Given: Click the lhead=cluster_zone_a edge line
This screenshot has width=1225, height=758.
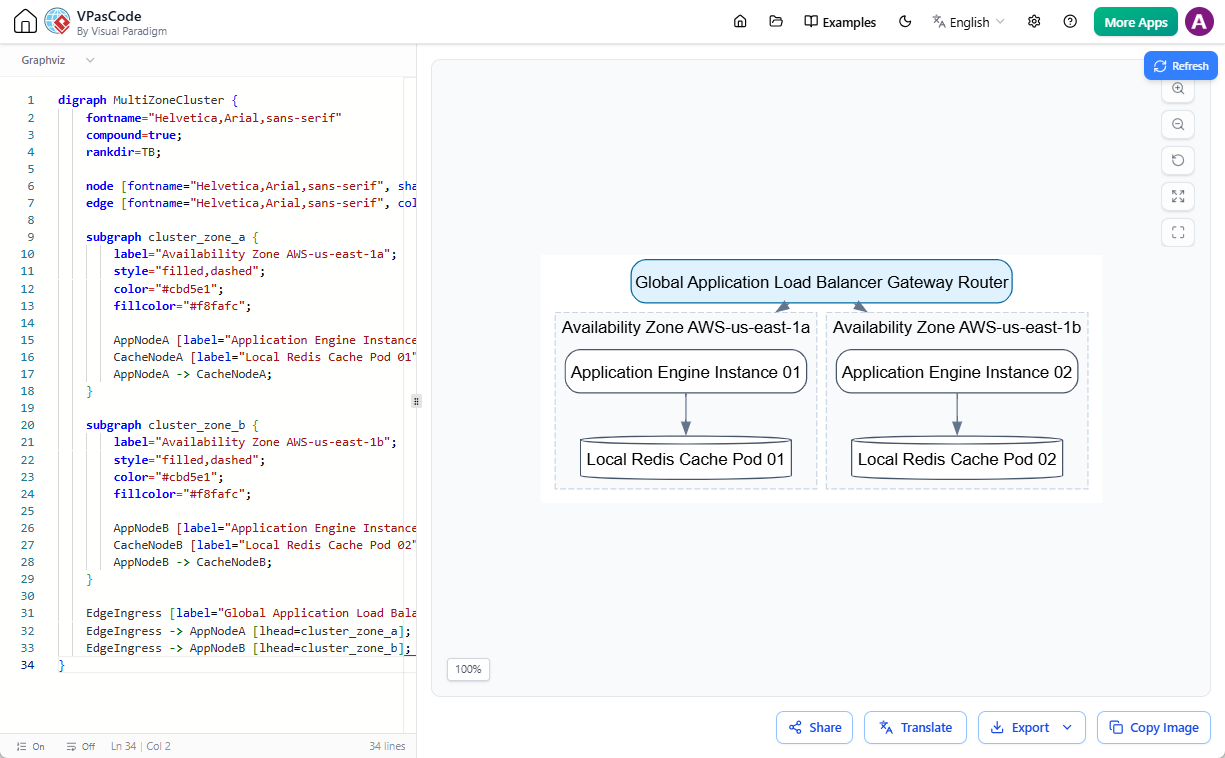Looking at the screenshot, I should click(249, 631).
